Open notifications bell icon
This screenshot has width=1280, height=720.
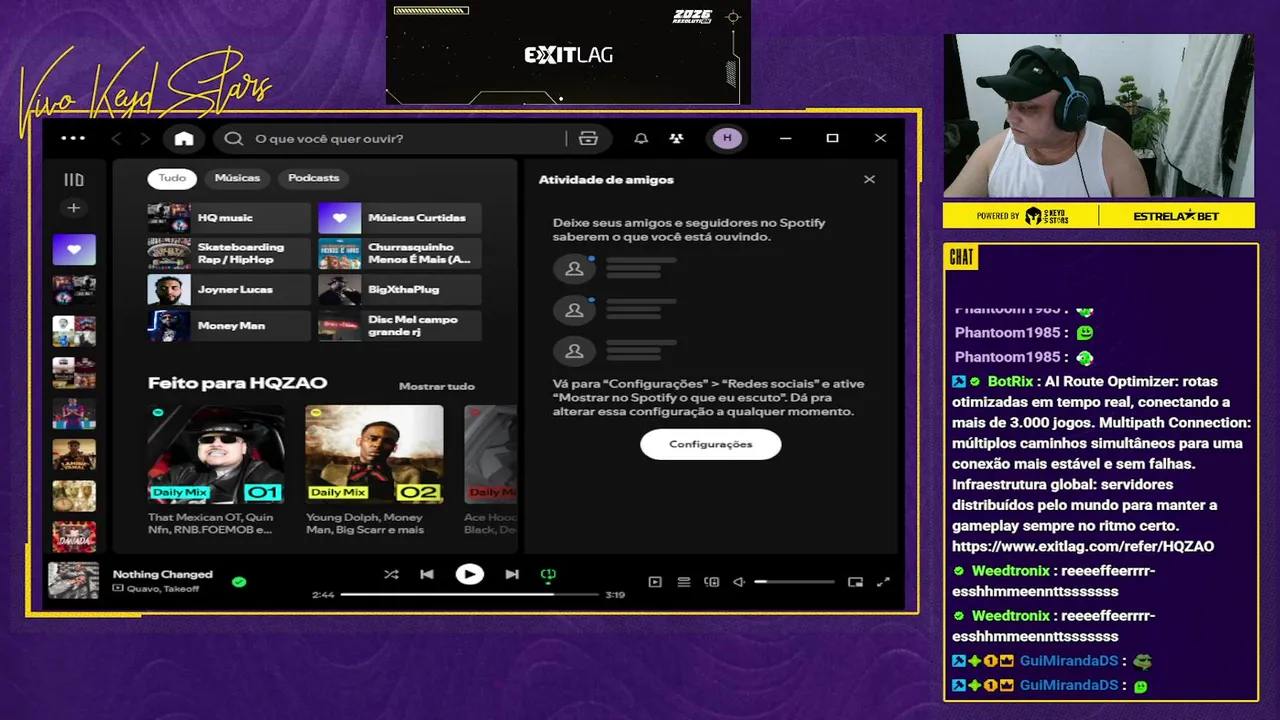641,139
